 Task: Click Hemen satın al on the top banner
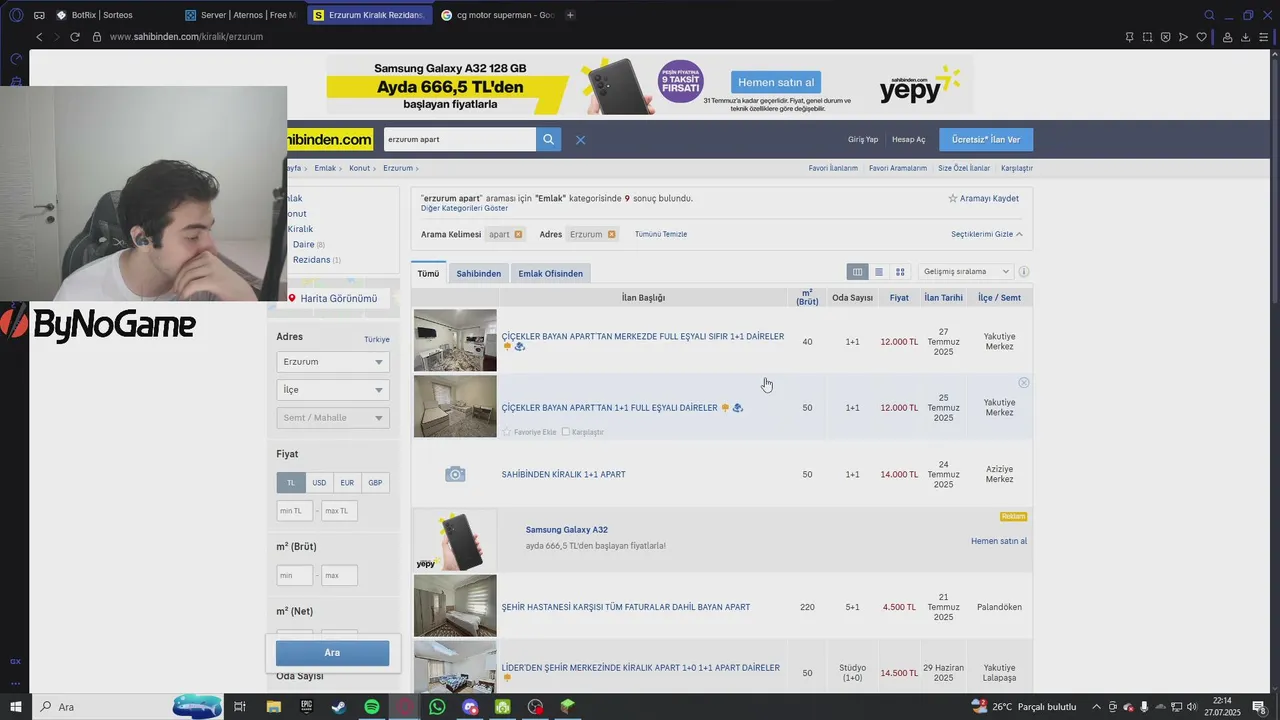pos(776,82)
